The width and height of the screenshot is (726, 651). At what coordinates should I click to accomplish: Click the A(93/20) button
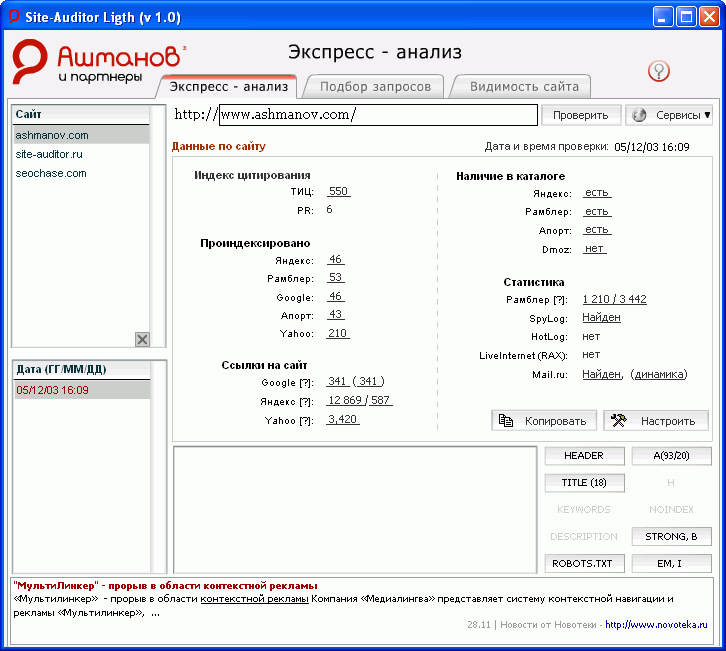(x=671, y=456)
